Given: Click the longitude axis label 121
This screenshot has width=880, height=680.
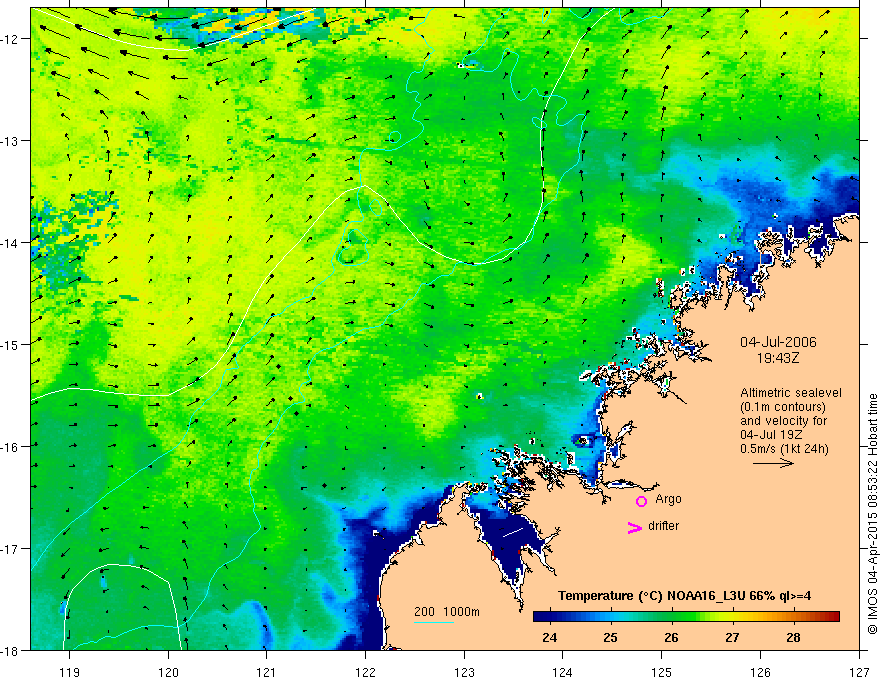Looking at the screenshot, I should coord(267,672).
